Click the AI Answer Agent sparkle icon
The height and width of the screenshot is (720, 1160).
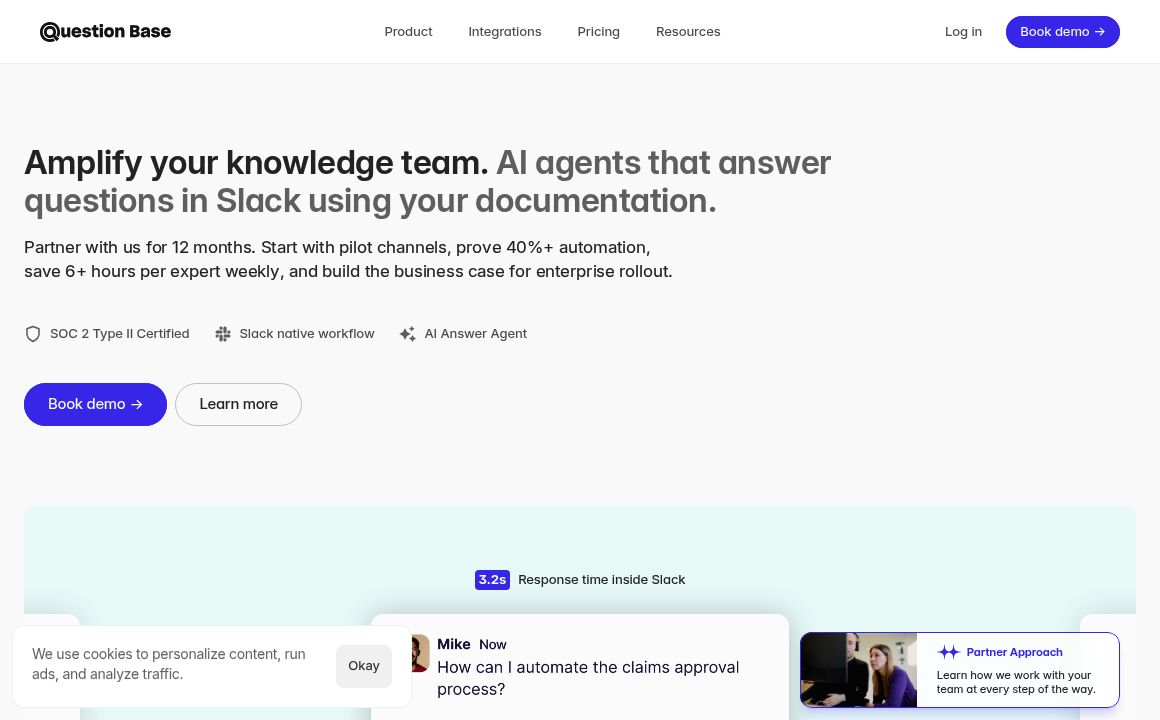[407, 334]
